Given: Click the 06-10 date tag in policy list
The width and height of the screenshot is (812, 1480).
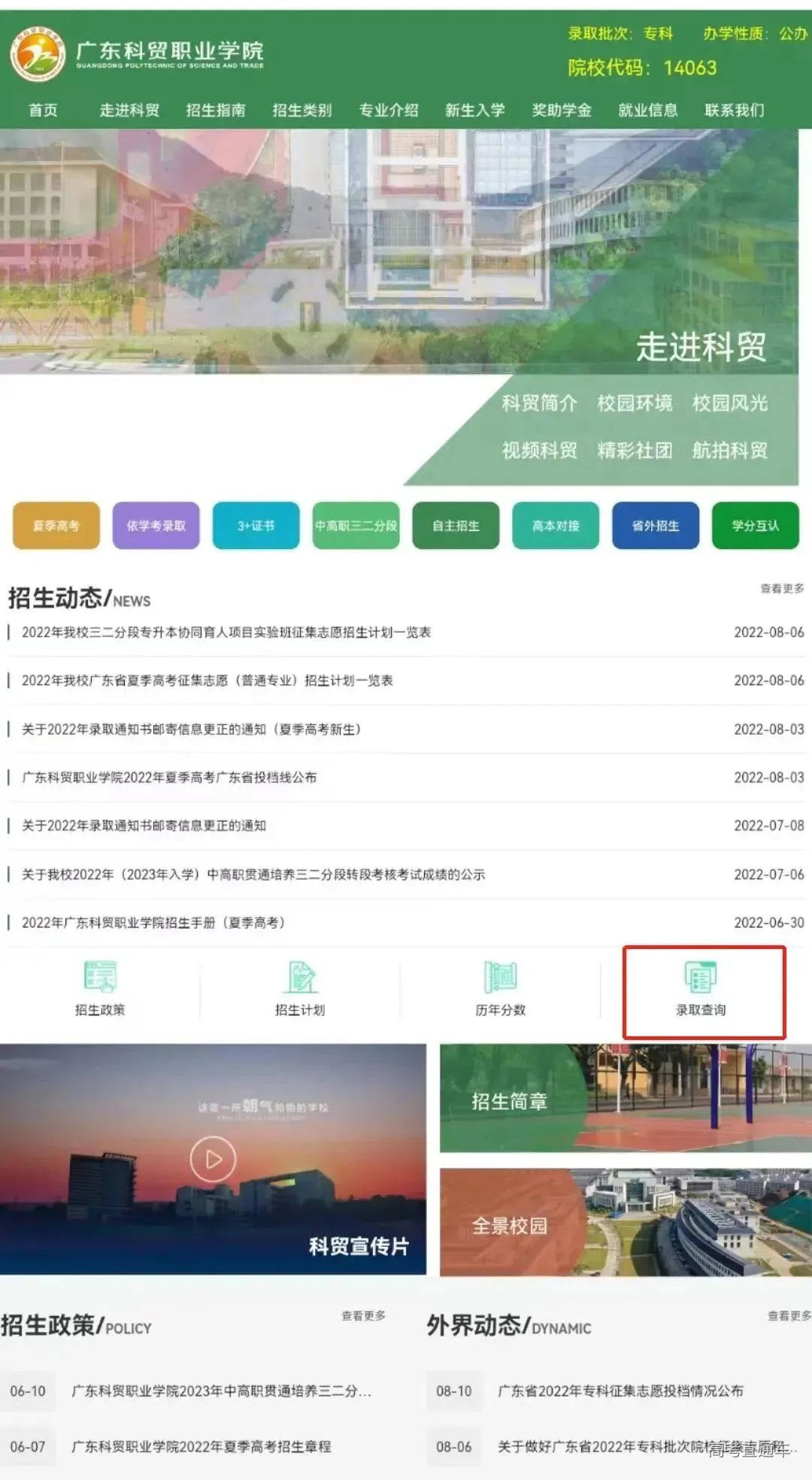Looking at the screenshot, I should tap(28, 1391).
